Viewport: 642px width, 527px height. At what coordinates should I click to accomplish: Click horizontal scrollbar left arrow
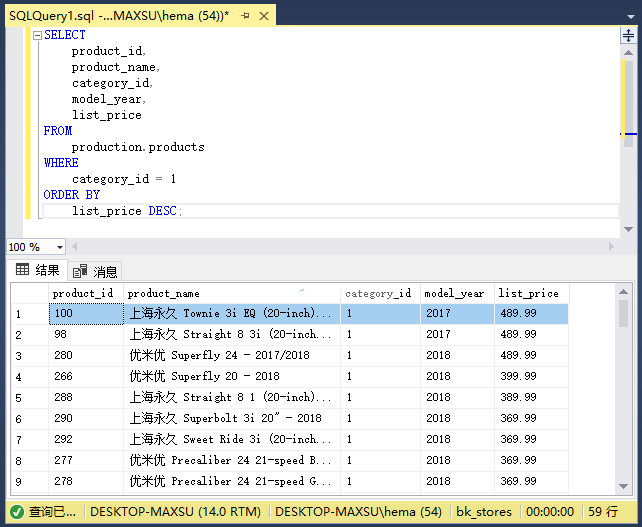pyautogui.click(x=75, y=247)
